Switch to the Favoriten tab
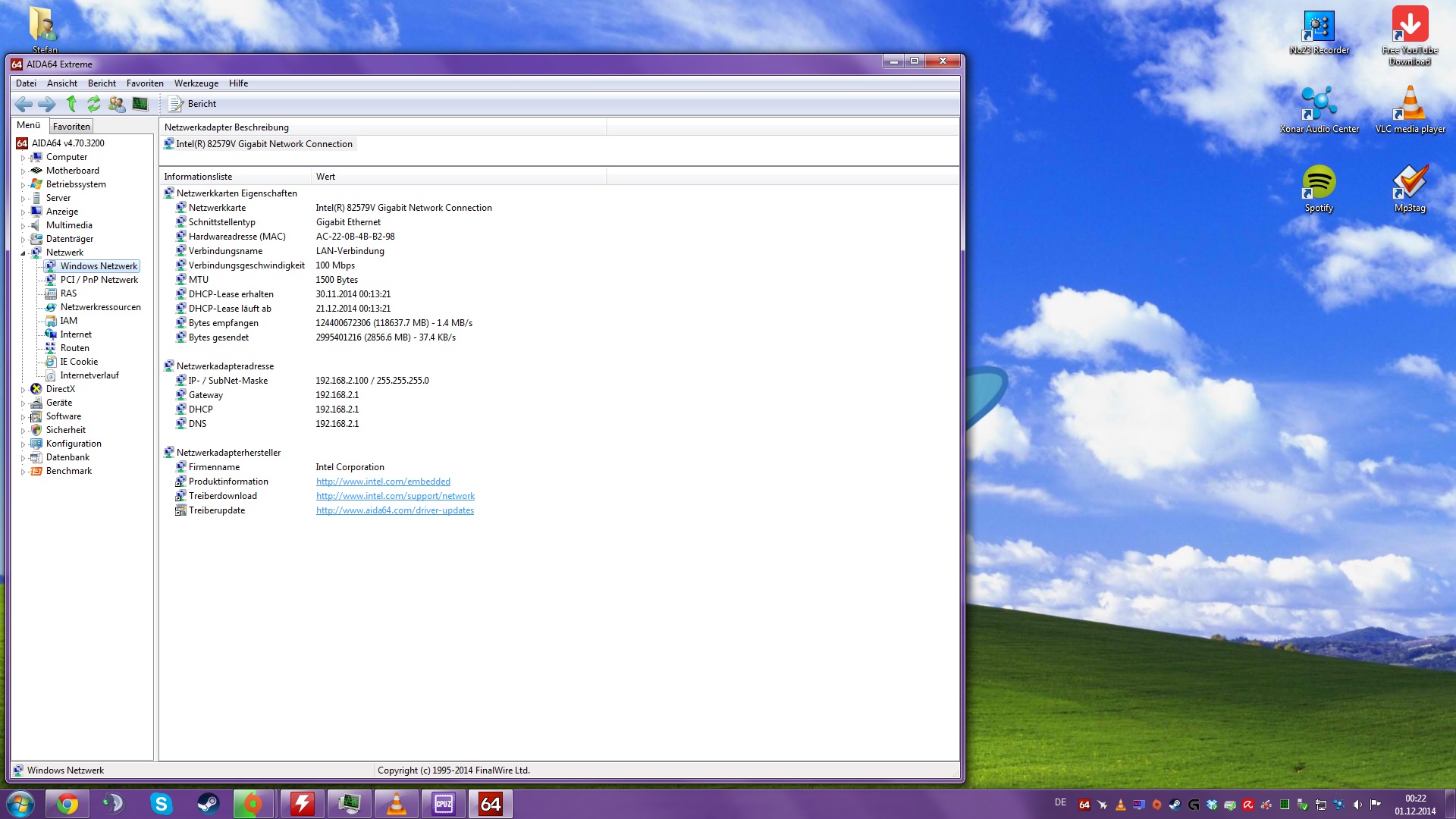The width and height of the screenshot is (1456, 819). (71, 127)
